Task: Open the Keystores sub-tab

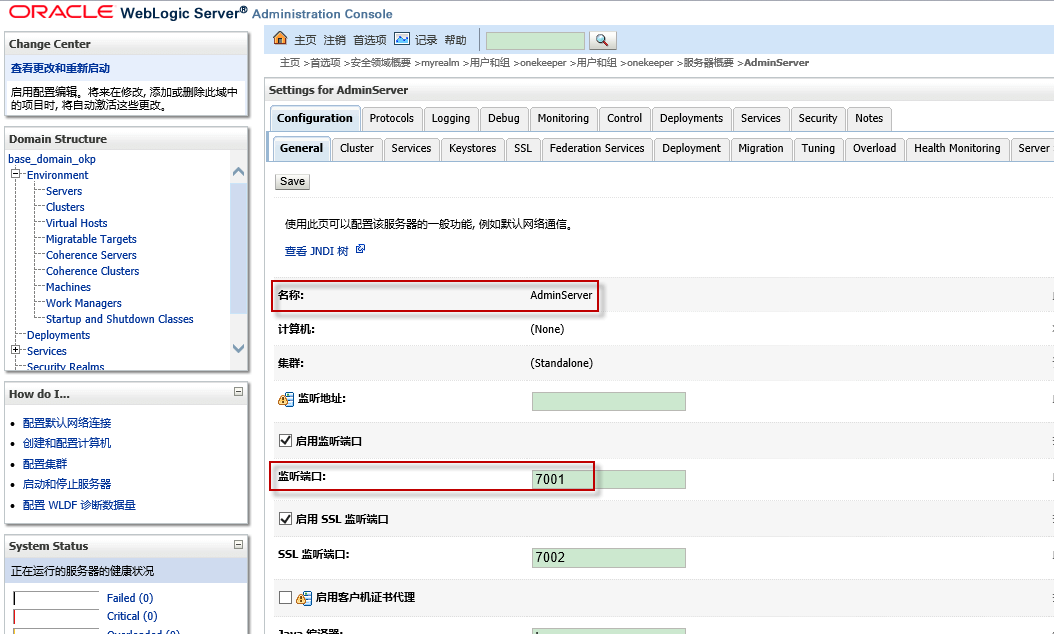Action: point(473,149)
